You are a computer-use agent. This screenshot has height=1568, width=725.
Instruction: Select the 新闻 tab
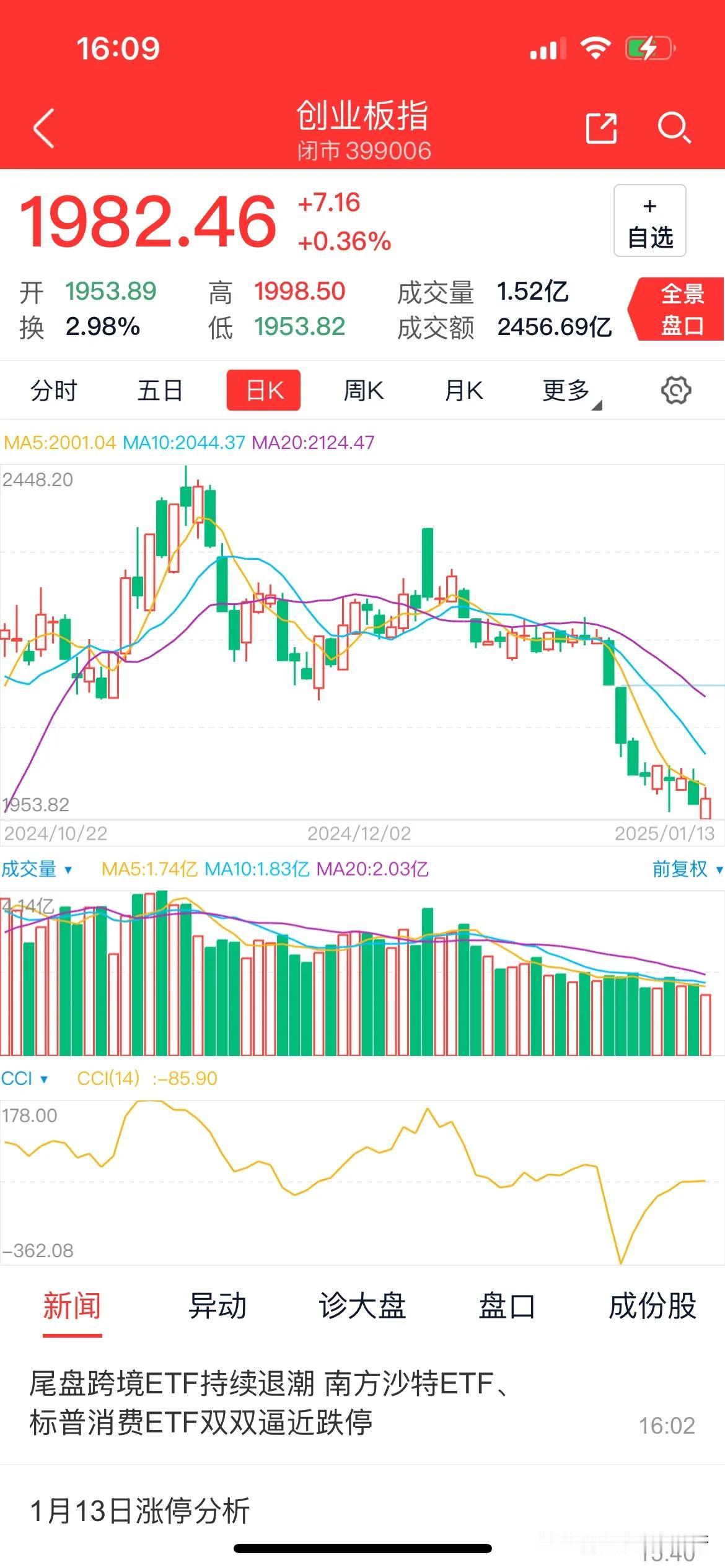[x=72, y=1305]
